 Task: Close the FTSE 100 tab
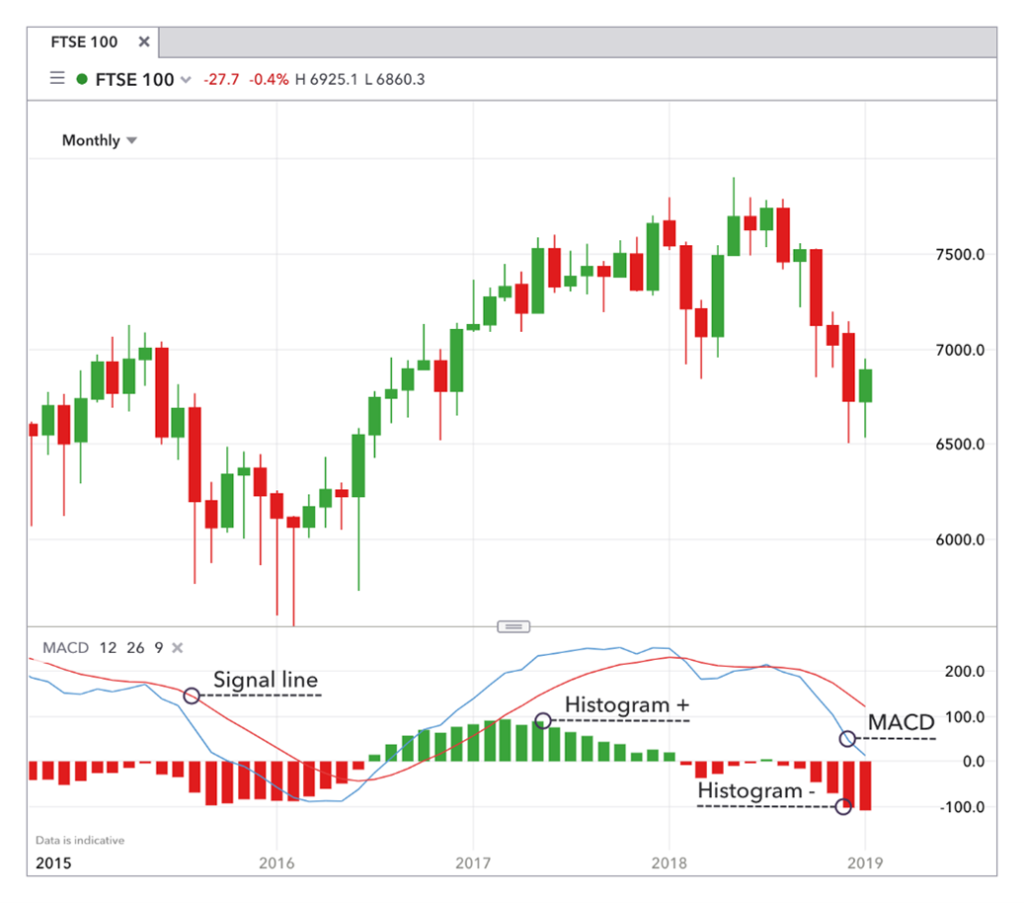click(144, 42)
